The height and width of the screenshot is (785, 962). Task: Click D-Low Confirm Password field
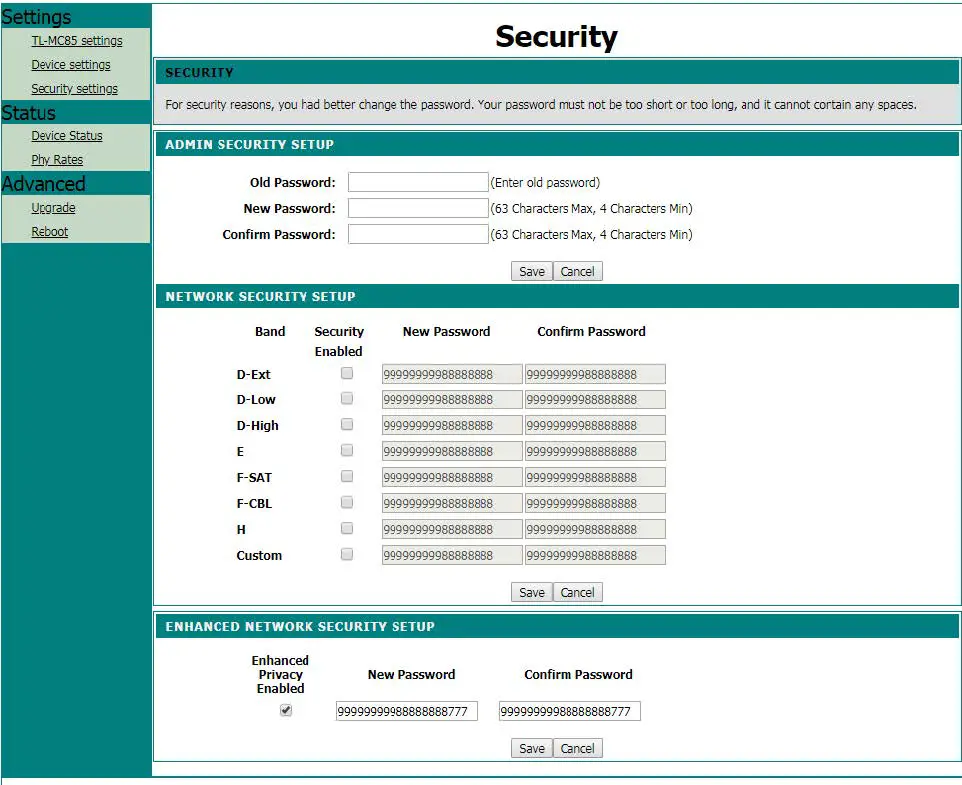(595, 400)
